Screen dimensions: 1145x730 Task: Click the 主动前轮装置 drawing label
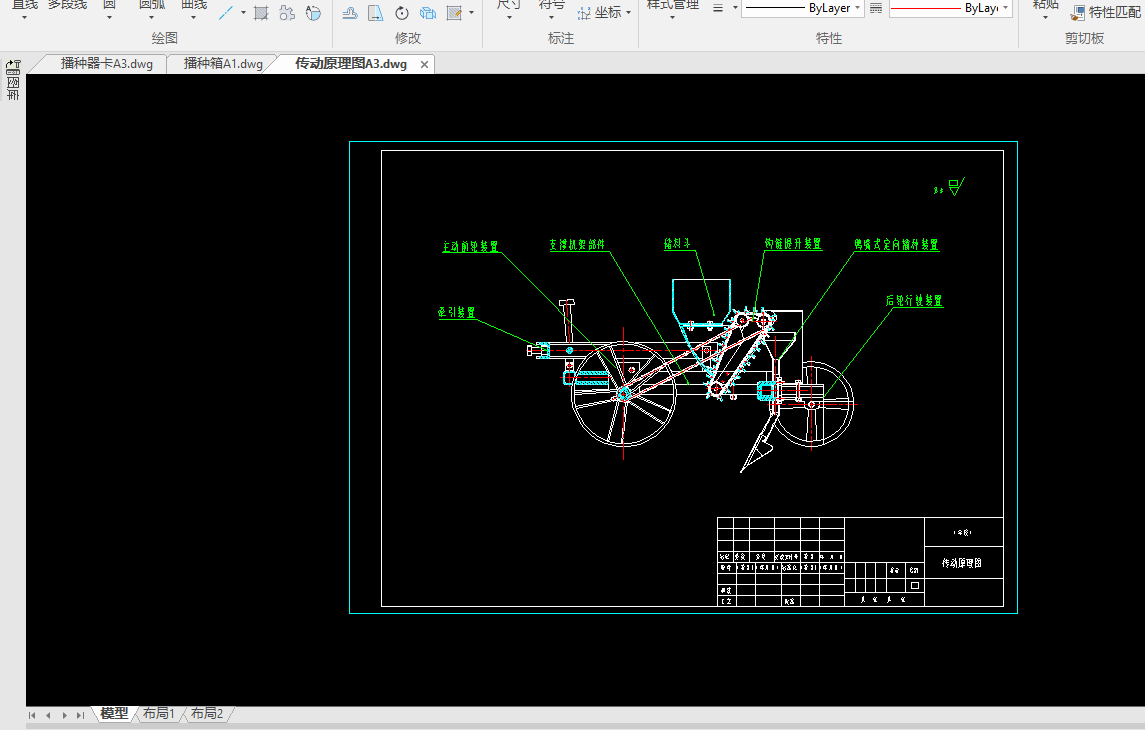click(470, 247)
